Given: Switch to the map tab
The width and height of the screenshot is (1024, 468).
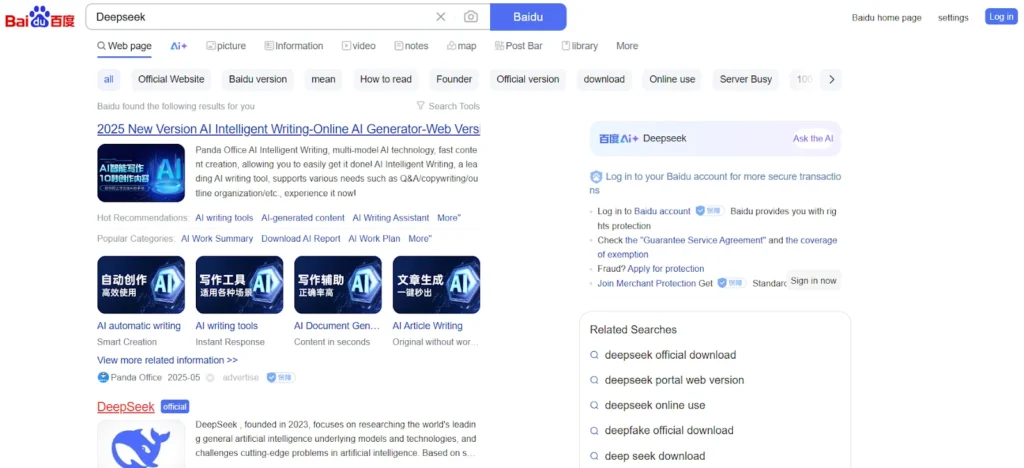Looking at the screenshot, I should tap(461, 46).
